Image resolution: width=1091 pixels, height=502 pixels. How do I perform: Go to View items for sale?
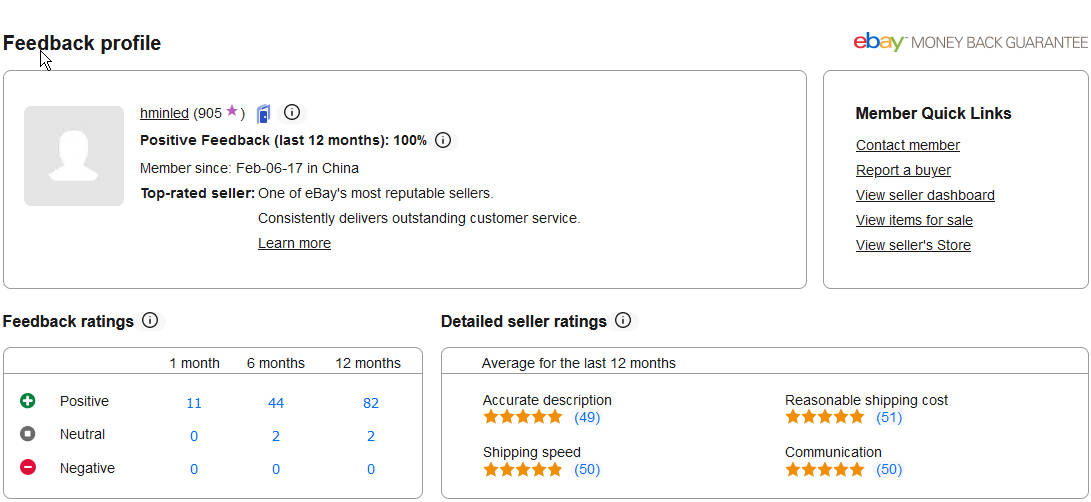pyautogui.click(x=914, y=220)
